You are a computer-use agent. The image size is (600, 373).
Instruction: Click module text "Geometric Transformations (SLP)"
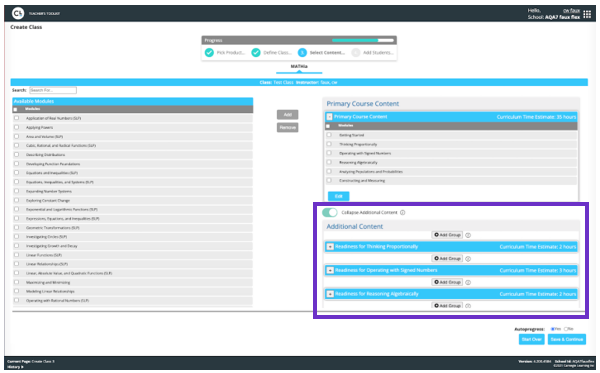(52, 228)
